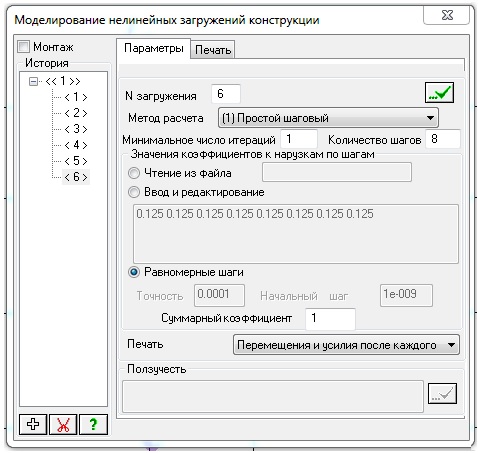Open help with green question mark
The image size is (478, 453).
93,424
